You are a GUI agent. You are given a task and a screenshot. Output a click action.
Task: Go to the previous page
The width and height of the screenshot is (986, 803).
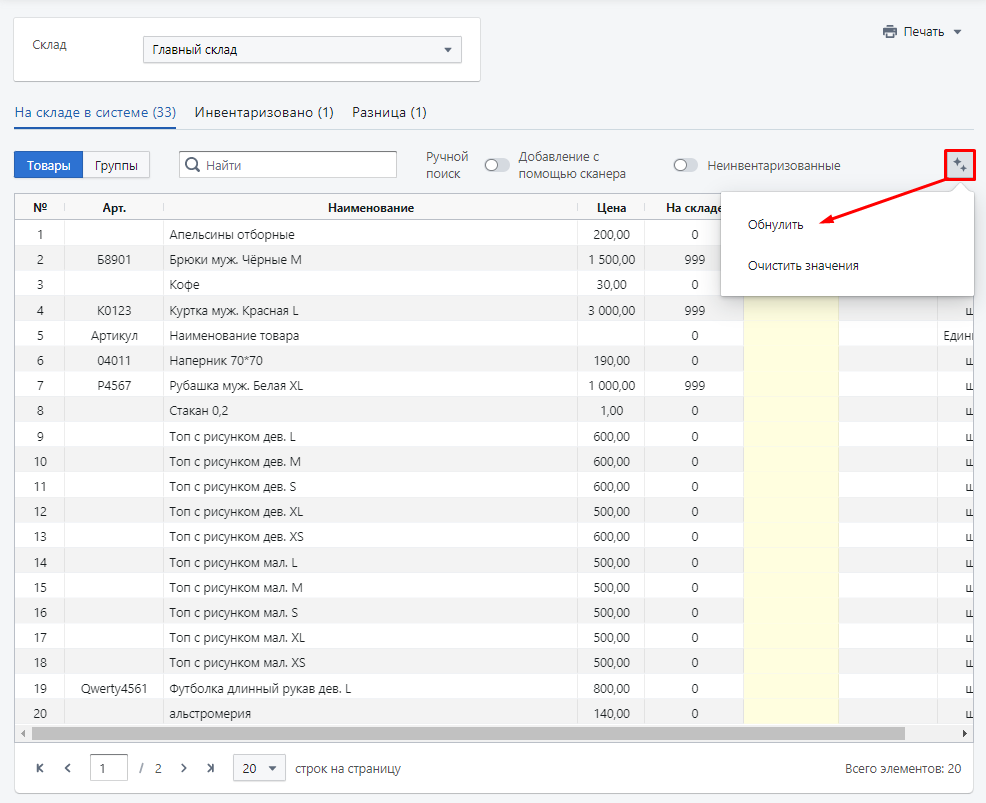coord(68,768)
